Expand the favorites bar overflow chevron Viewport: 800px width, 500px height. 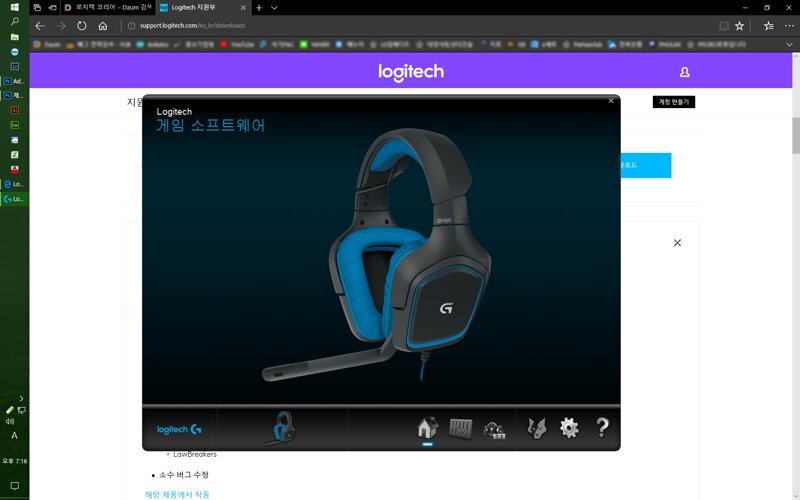click(789, 44)
